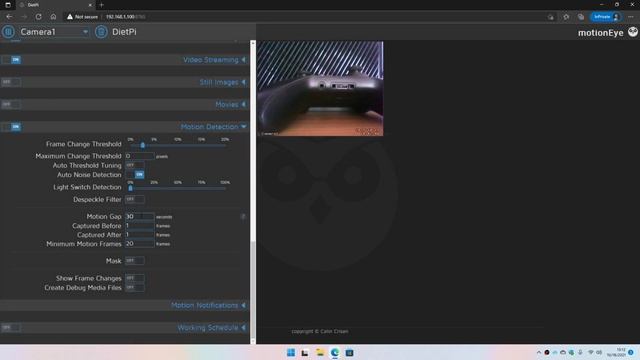Click the Calin Crisan copyright link

334,331
